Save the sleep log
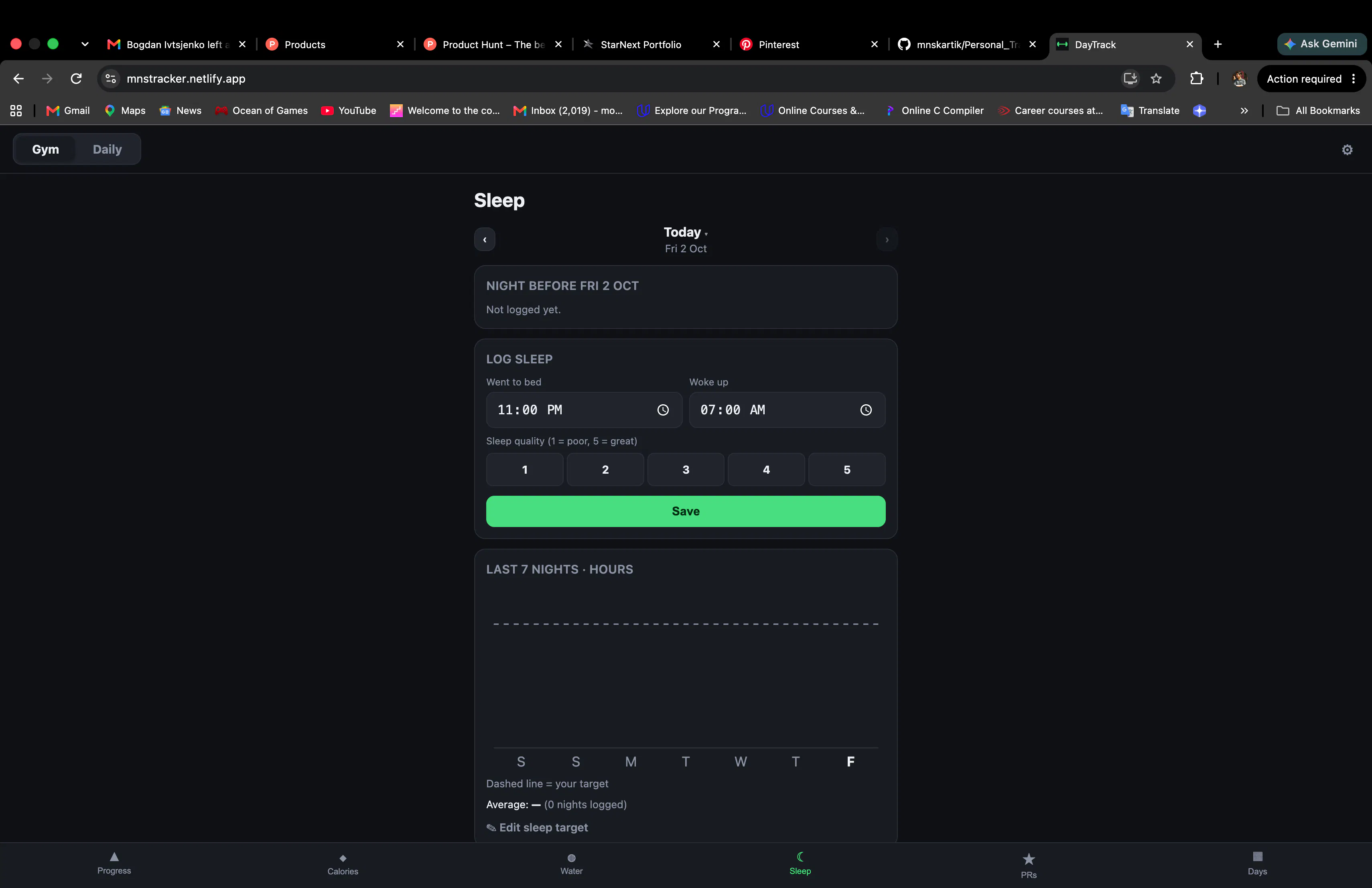The image size is (1372, 888). click(x=686, y=511)
